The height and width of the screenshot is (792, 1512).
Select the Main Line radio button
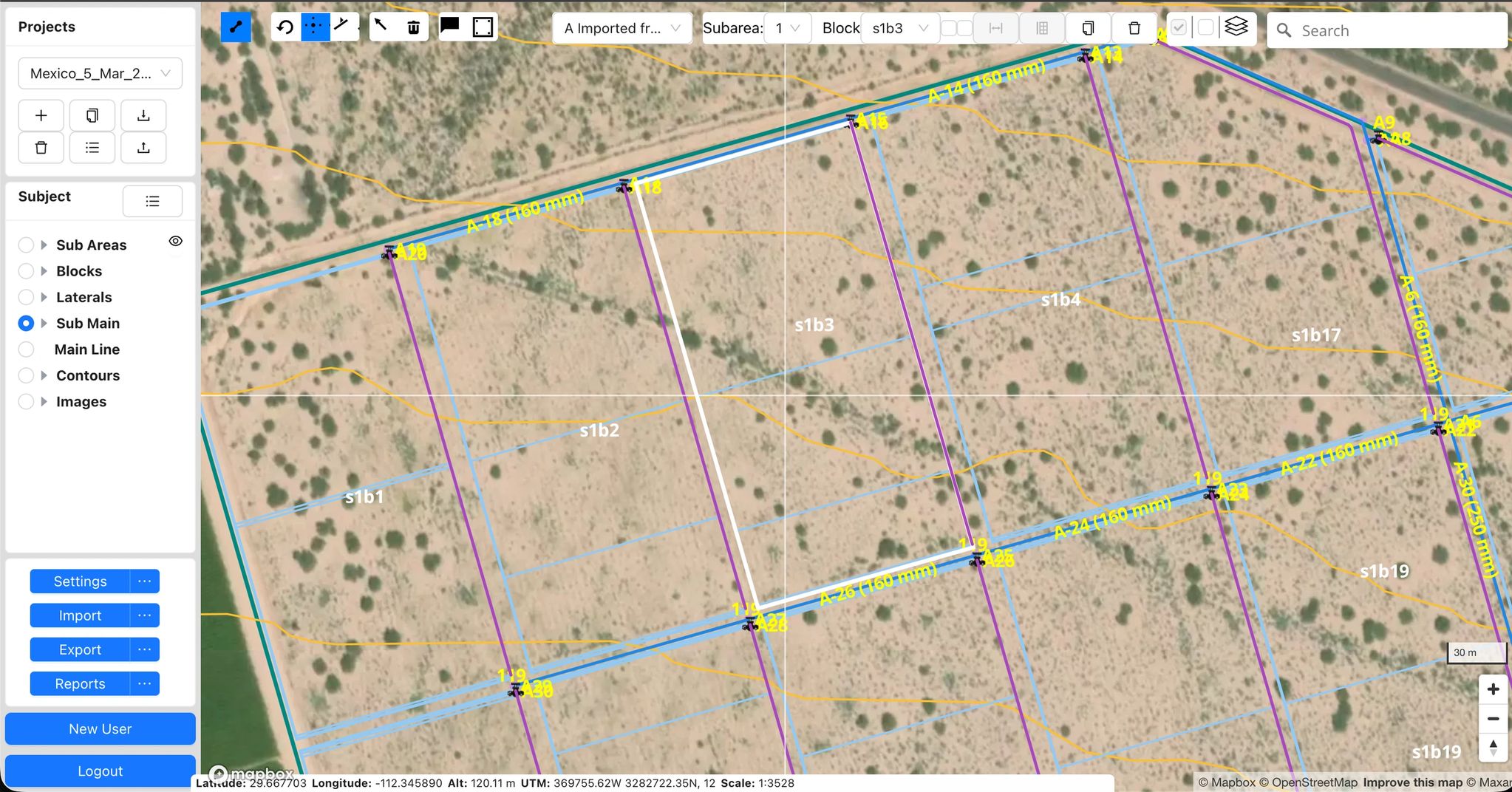(x=26, y=349)
